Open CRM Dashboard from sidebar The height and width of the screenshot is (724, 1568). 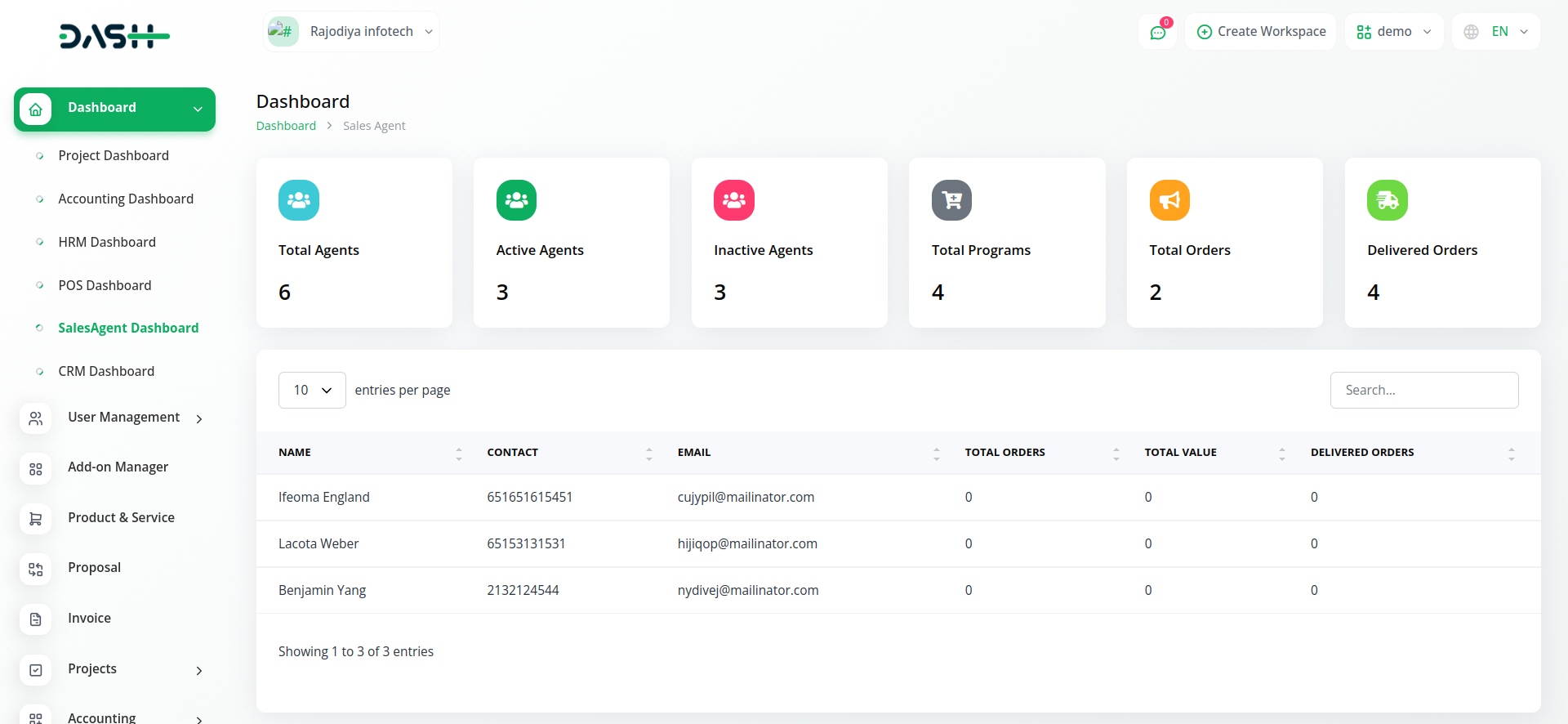106,372
